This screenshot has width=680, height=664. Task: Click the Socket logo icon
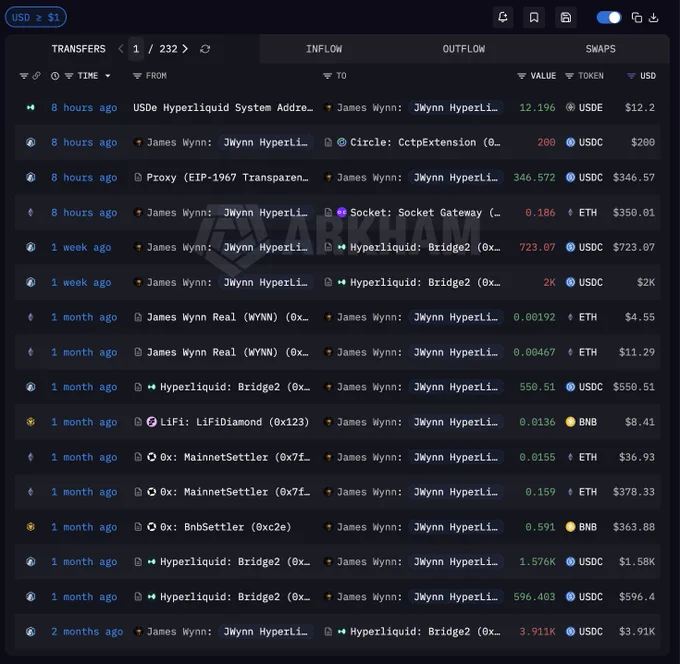(342, 212)
